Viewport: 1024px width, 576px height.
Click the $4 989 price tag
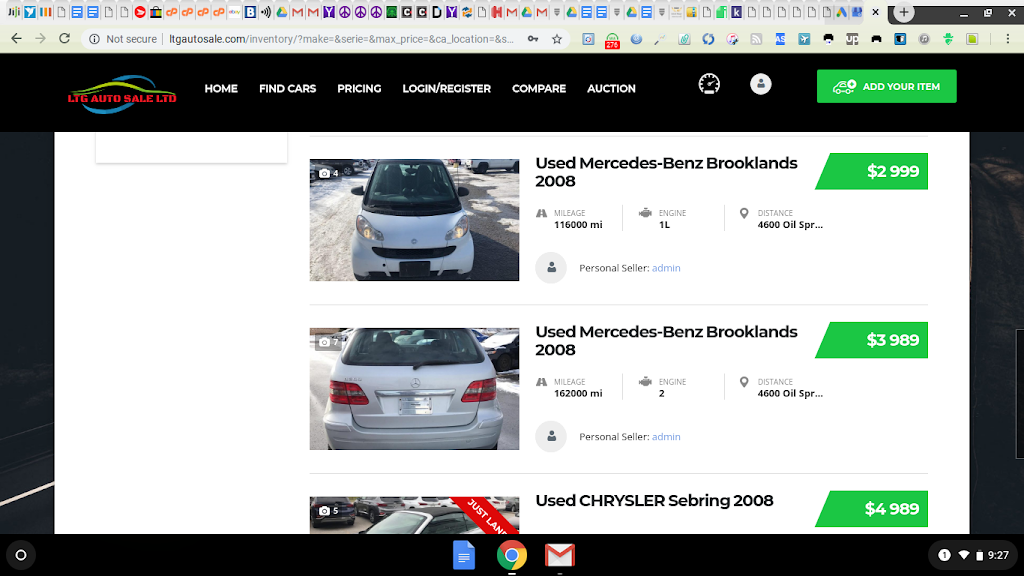(872, 508)
